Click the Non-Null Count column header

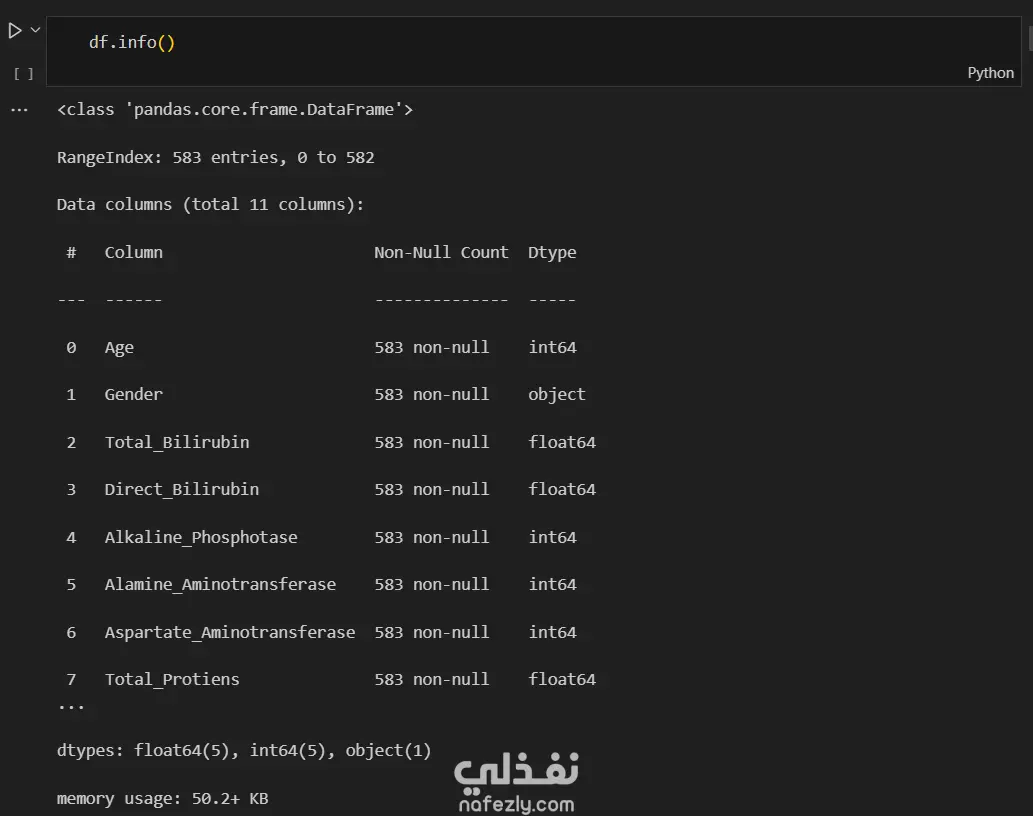pos(441,252)
